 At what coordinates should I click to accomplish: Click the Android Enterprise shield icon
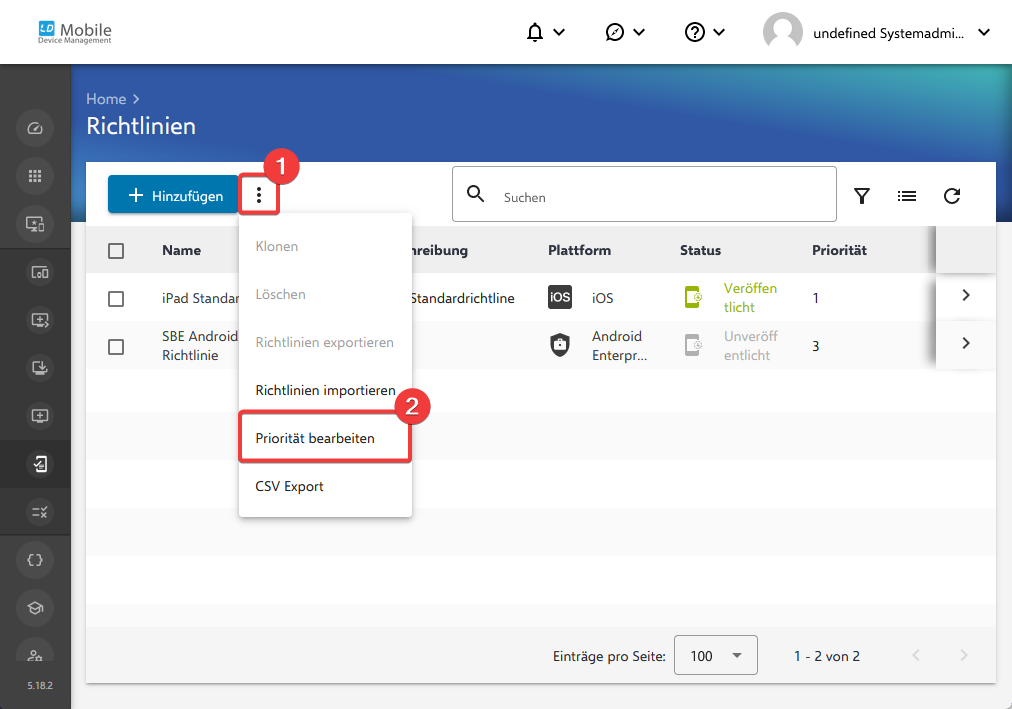coord(560,345)
